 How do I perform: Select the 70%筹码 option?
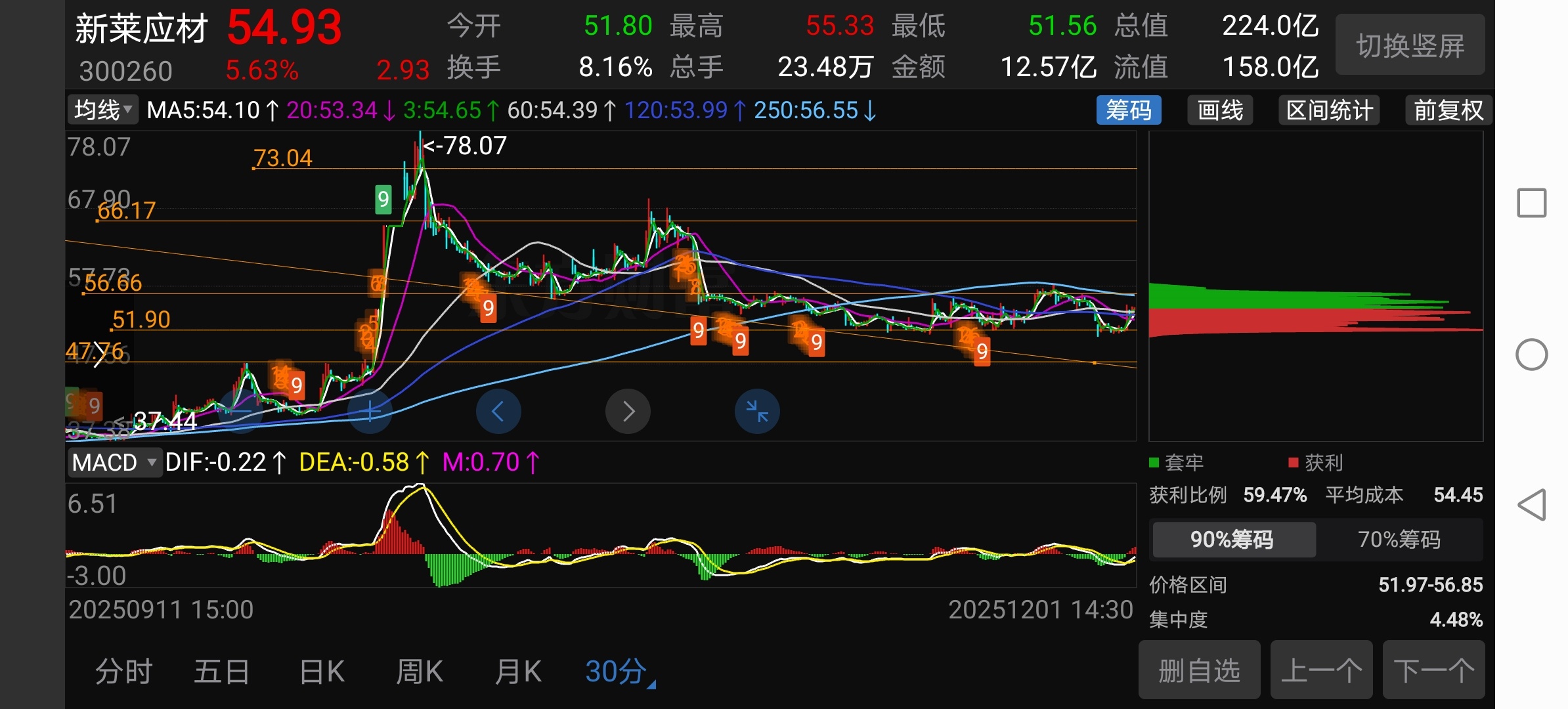(1399, 540)
